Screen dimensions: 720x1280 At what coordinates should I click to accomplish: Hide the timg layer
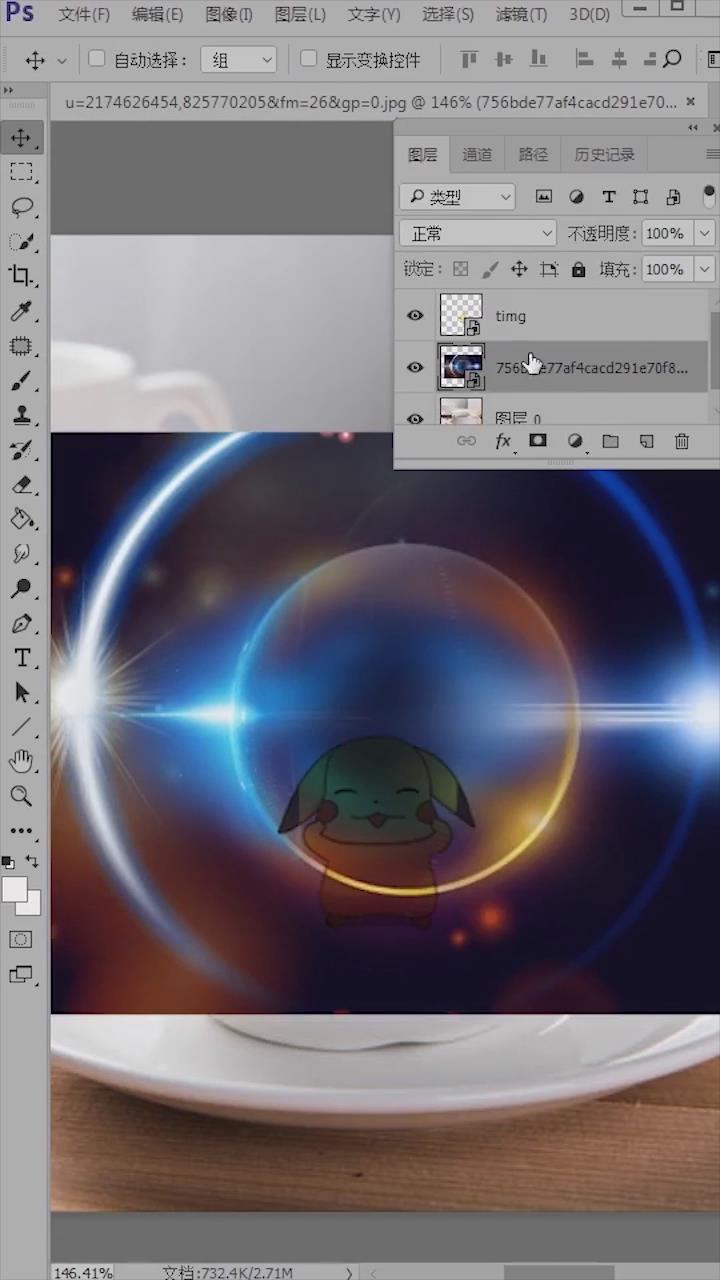tap(414, 316)
